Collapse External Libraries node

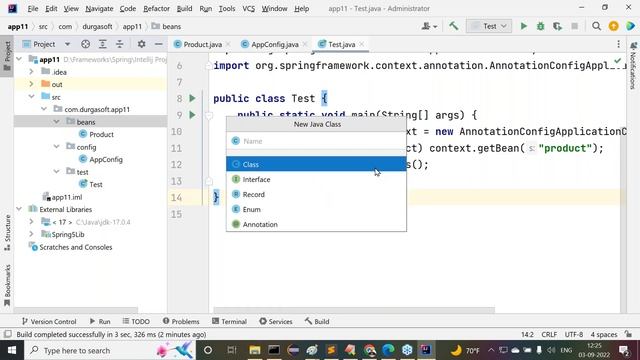tap(19, 209)
